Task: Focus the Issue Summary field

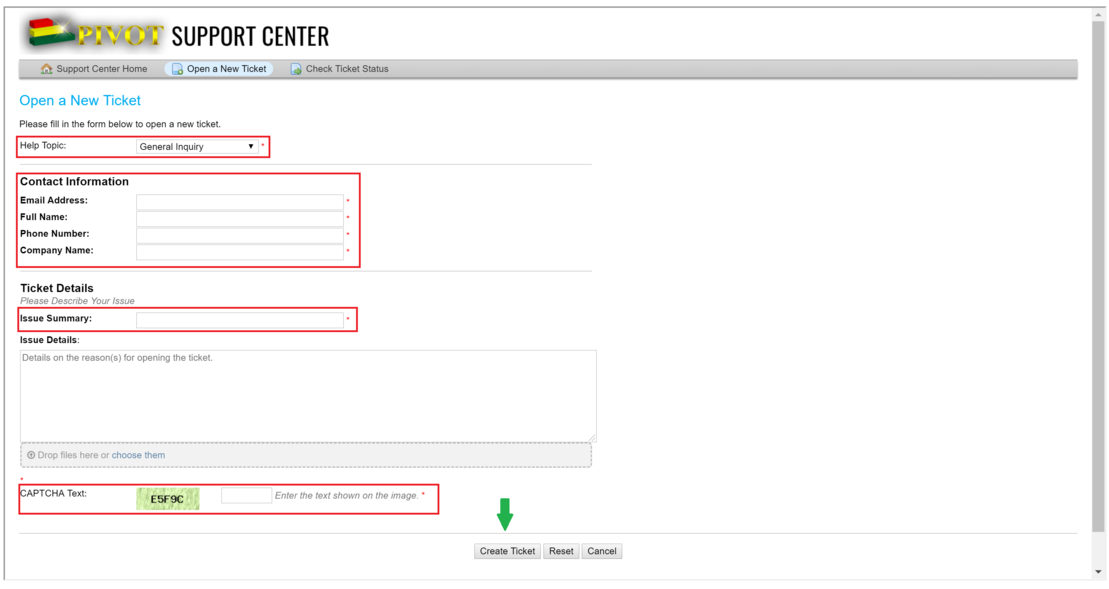Action: [x=240, y=320]
